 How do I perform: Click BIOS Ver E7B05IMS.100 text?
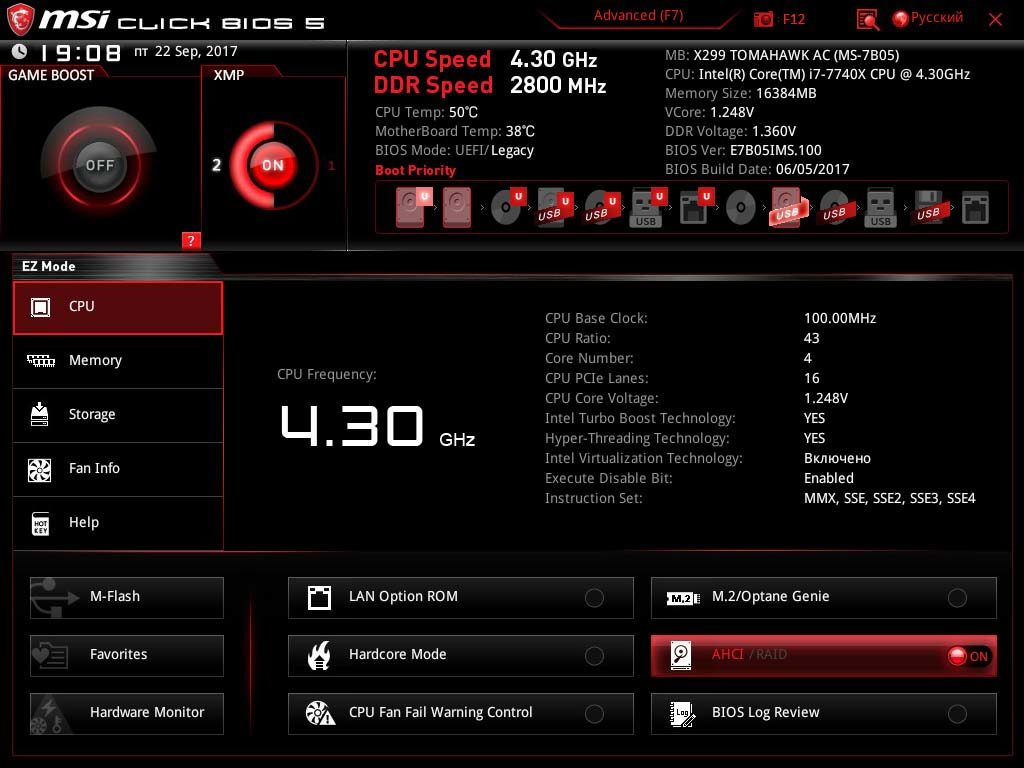pos(743,150)
